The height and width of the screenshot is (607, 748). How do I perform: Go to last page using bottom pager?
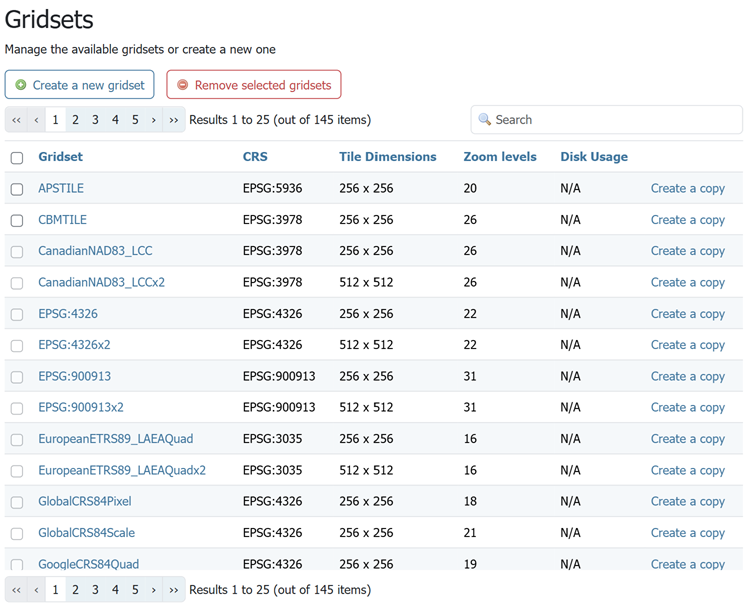point(174,590)
